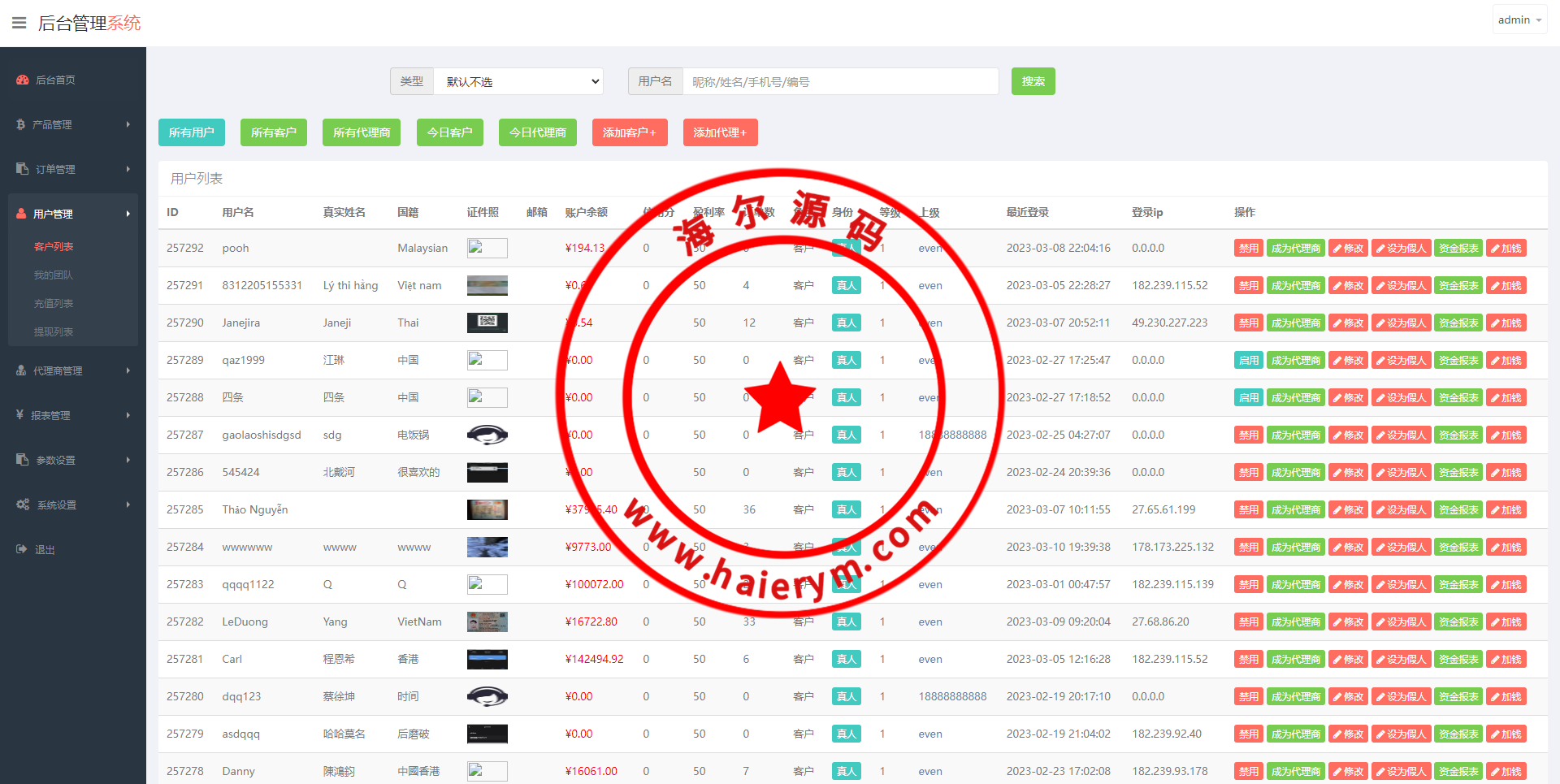Click the gears icon beside 系统设置

click(x=23, y=505)
